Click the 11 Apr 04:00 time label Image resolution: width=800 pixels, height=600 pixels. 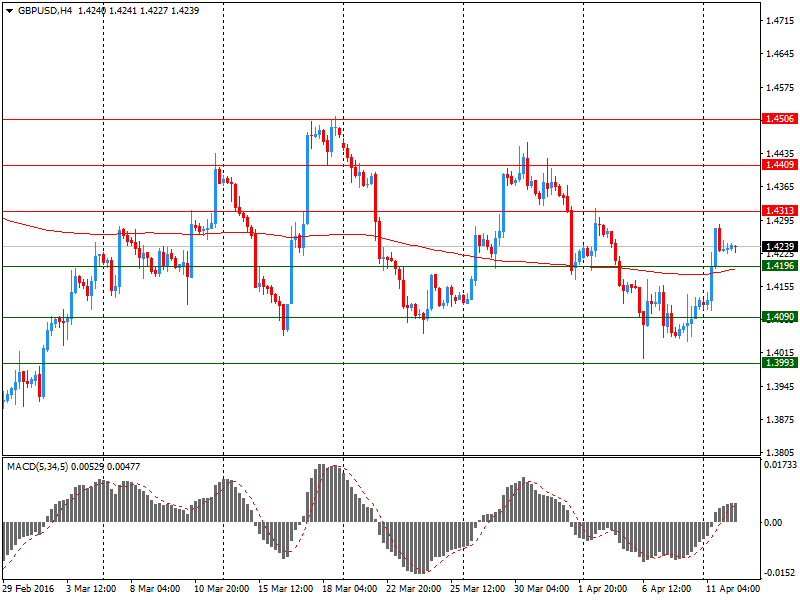tap(733, 589)
